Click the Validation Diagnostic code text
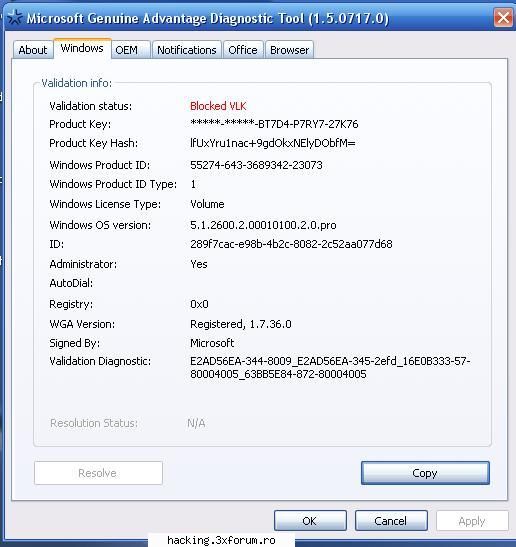 click(330, 367)
